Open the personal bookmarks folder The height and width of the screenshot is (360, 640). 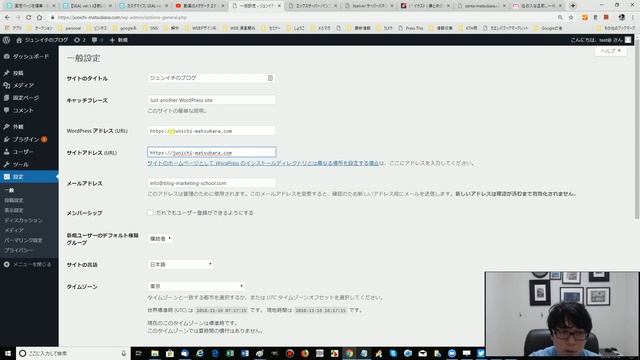pyautogui.click(x=70, y=28)
